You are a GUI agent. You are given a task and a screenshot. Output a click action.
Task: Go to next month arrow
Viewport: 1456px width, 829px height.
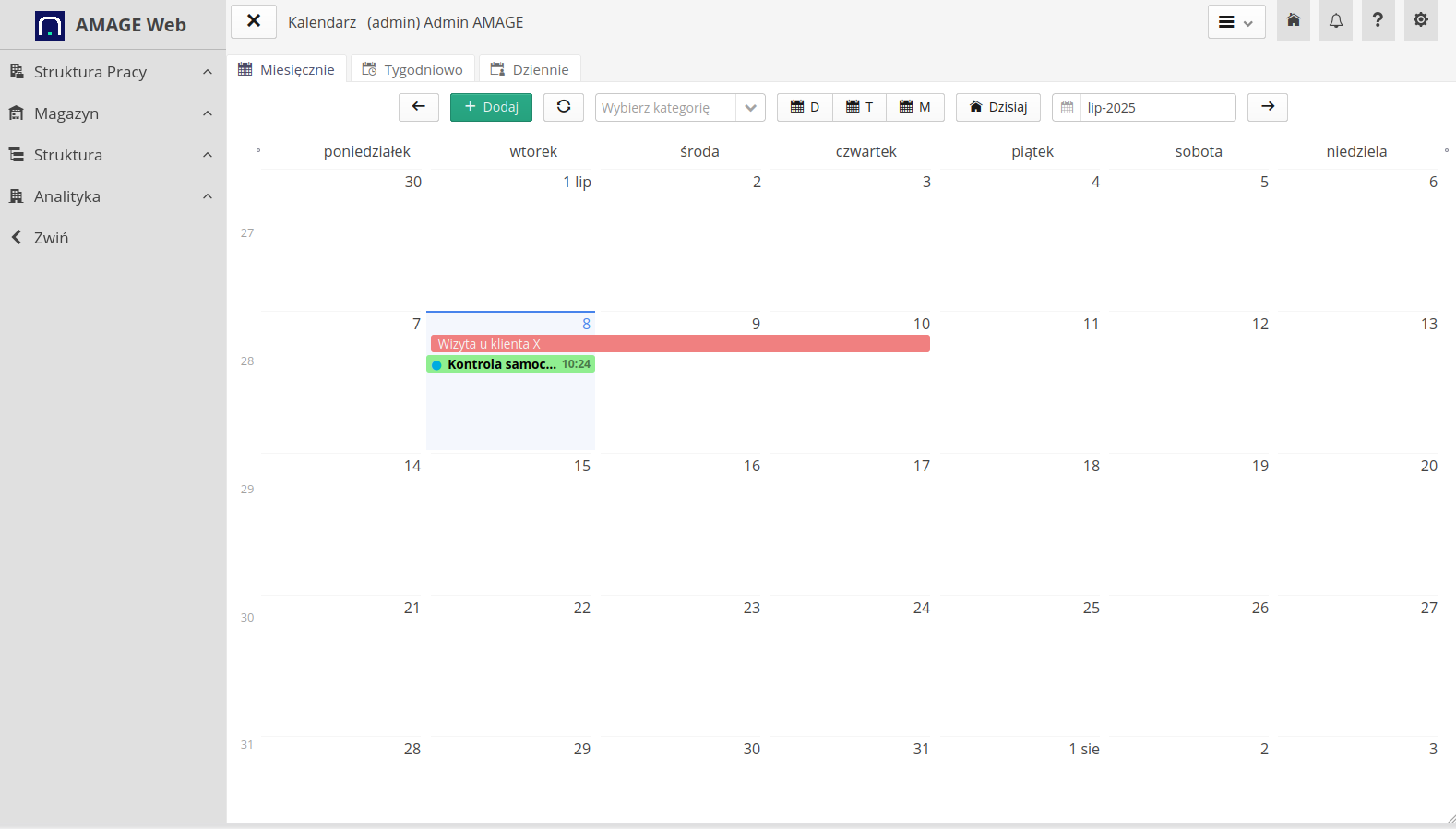(x=1267, y=107)
